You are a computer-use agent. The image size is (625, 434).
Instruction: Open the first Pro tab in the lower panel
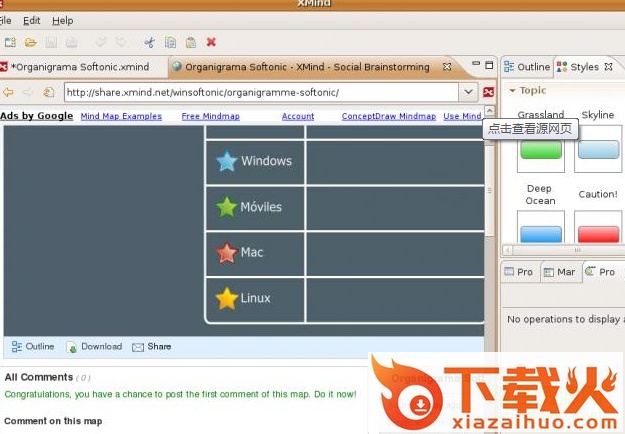519,272
